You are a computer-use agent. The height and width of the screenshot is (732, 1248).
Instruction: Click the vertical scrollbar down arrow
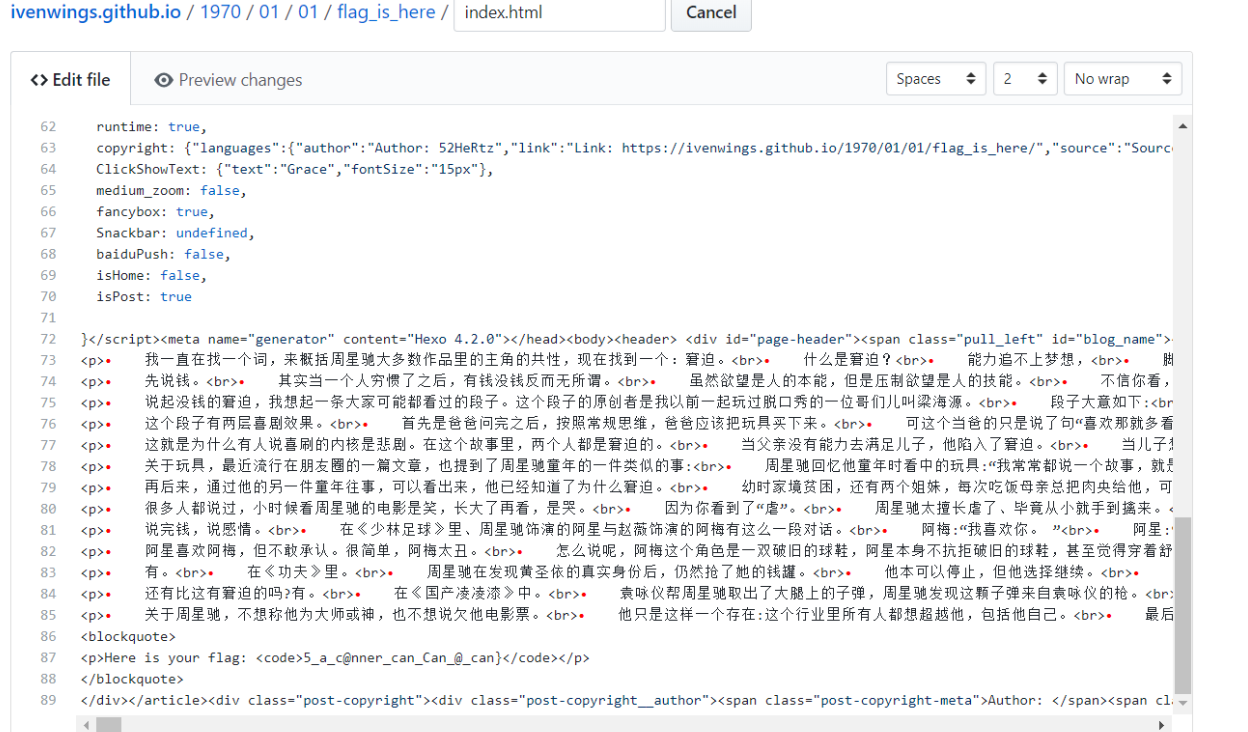point(1184,704)
